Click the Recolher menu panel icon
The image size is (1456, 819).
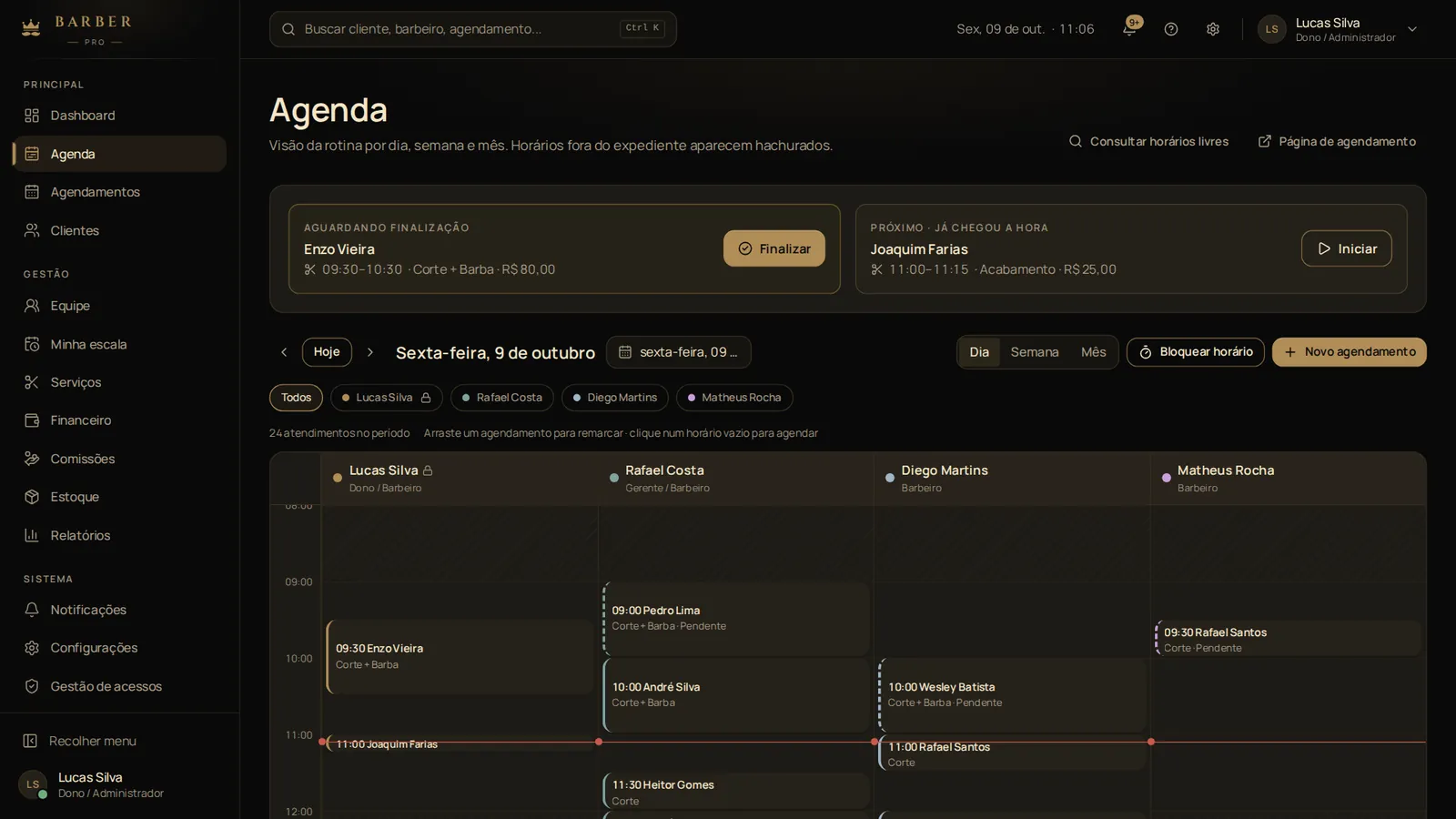[30, 741]
